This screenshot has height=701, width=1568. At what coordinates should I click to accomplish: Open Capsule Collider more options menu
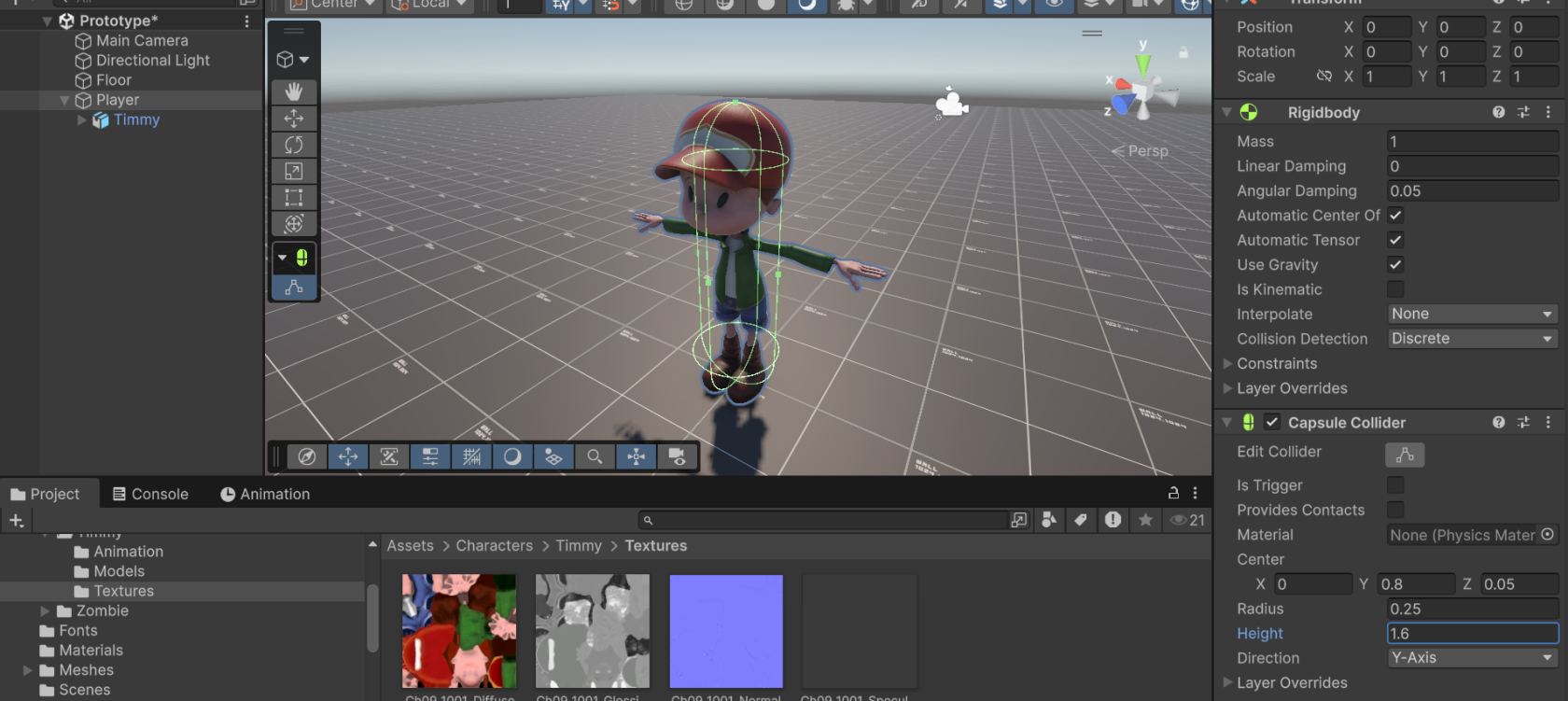click(1548, 422)
